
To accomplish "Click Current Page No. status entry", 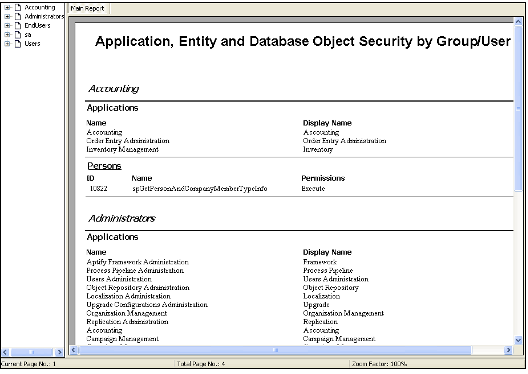I will point(28,364).
